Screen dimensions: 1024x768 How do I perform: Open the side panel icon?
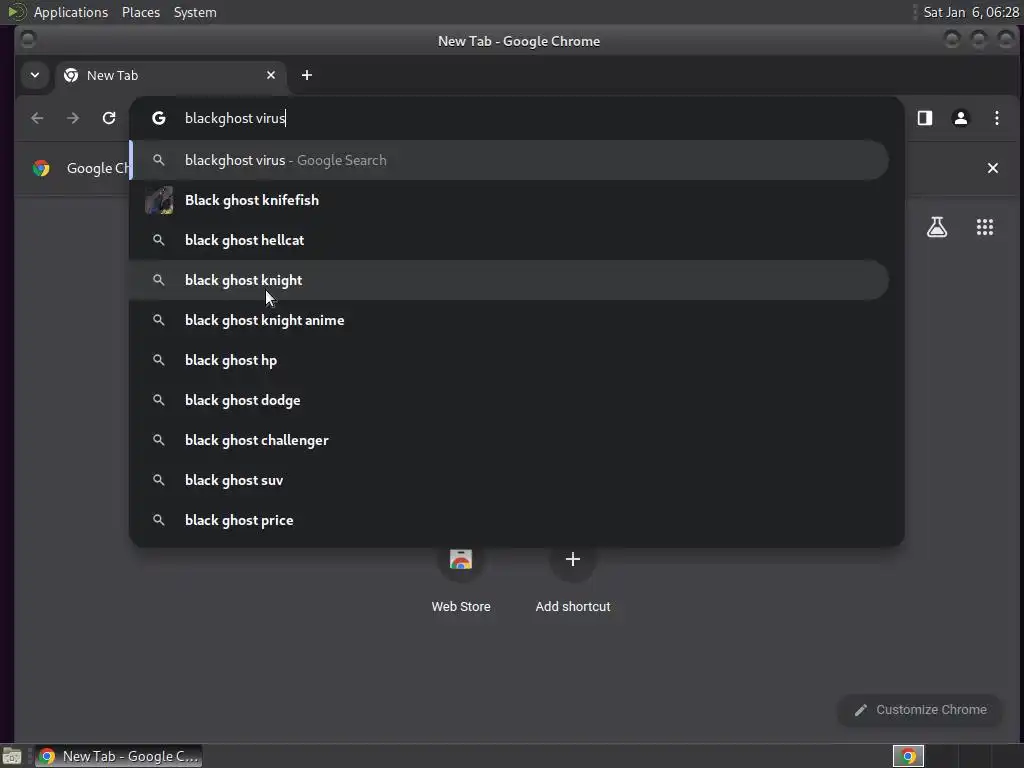coord(925,118)
